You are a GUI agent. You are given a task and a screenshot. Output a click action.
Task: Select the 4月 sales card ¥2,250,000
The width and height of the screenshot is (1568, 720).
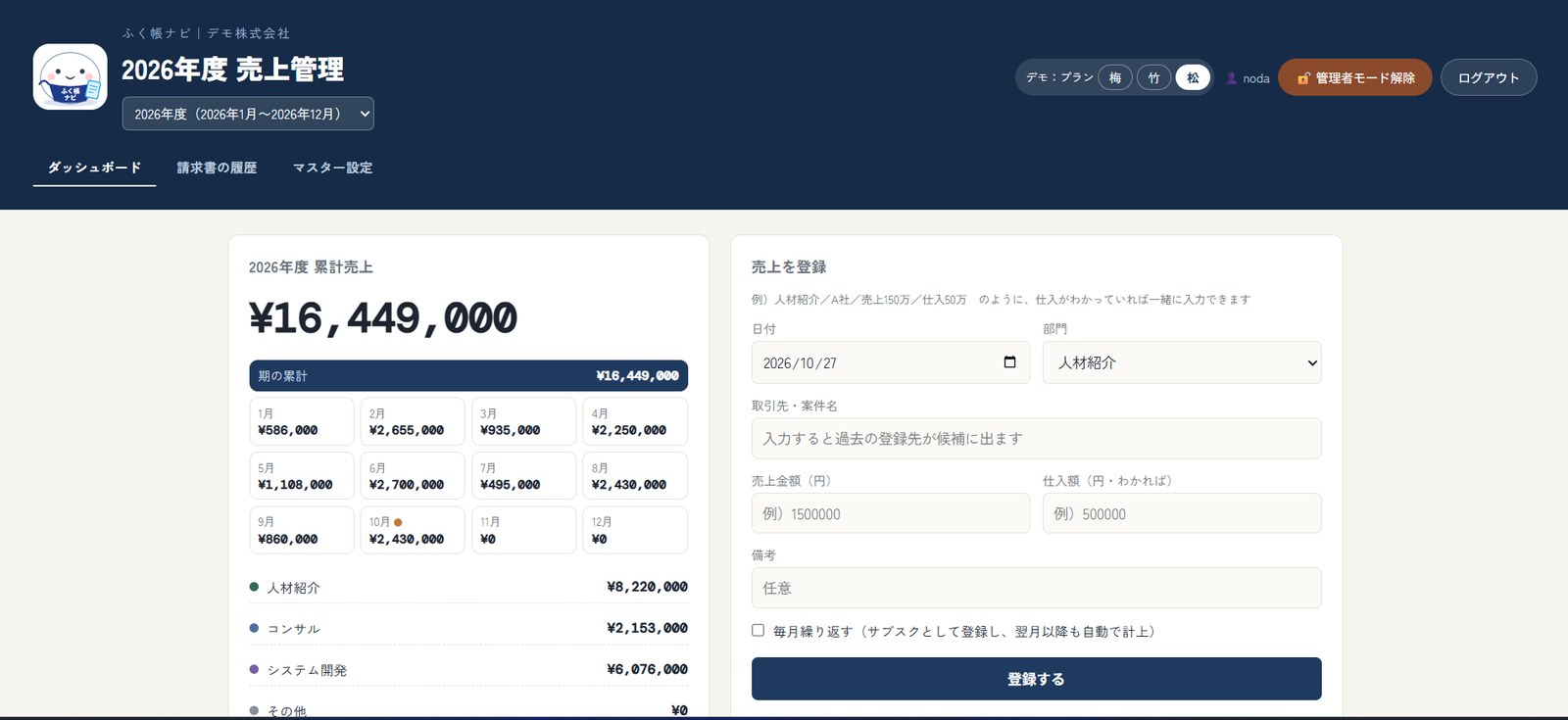[x=635, y=422]
